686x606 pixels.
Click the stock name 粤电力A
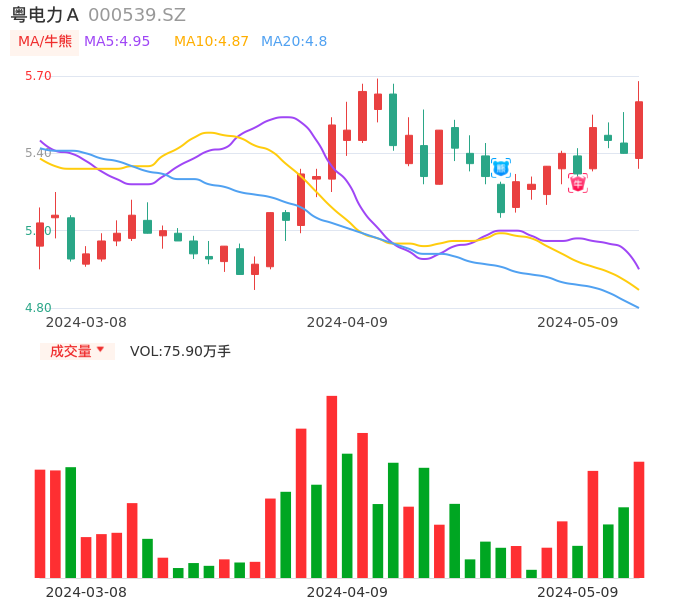pos(45,15)
